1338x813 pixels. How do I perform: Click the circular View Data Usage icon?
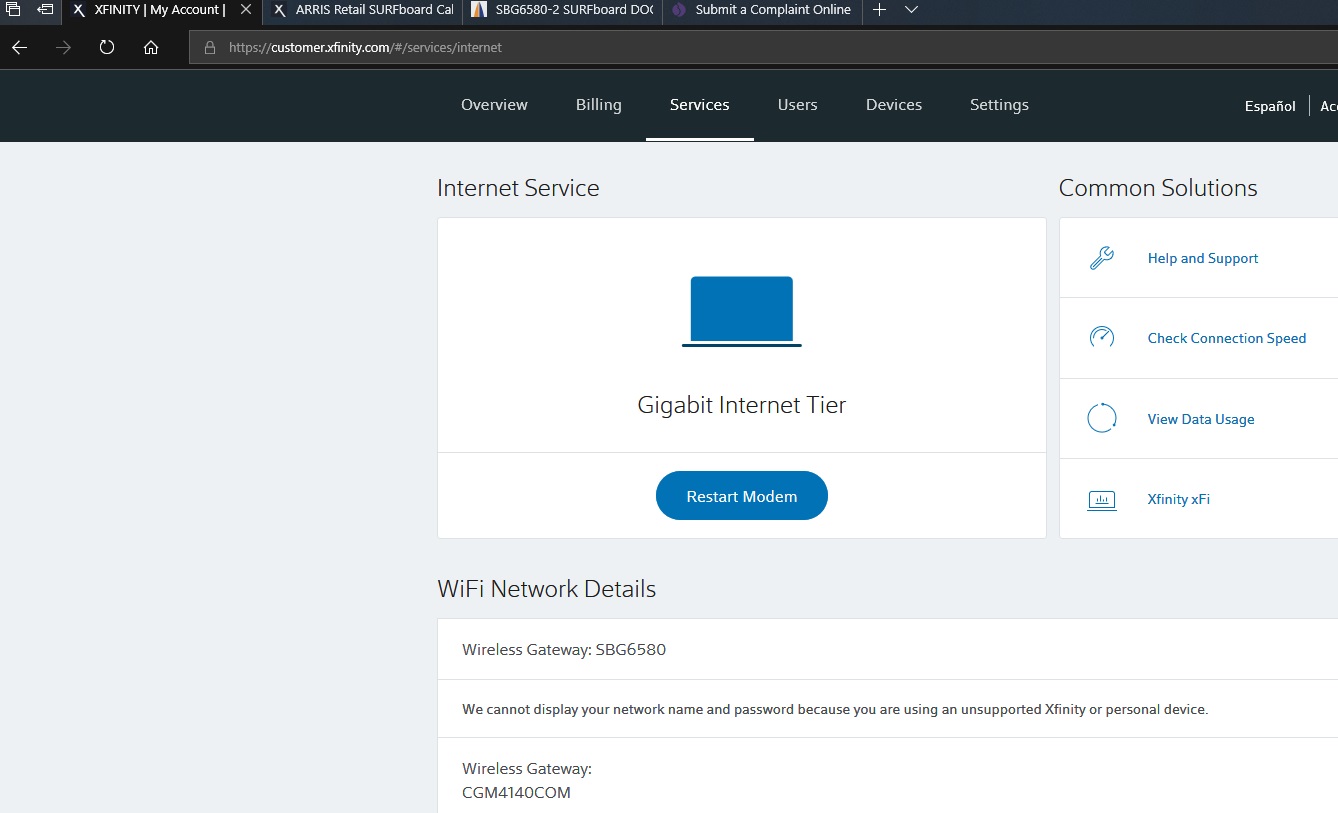[x=1101, y=418]
